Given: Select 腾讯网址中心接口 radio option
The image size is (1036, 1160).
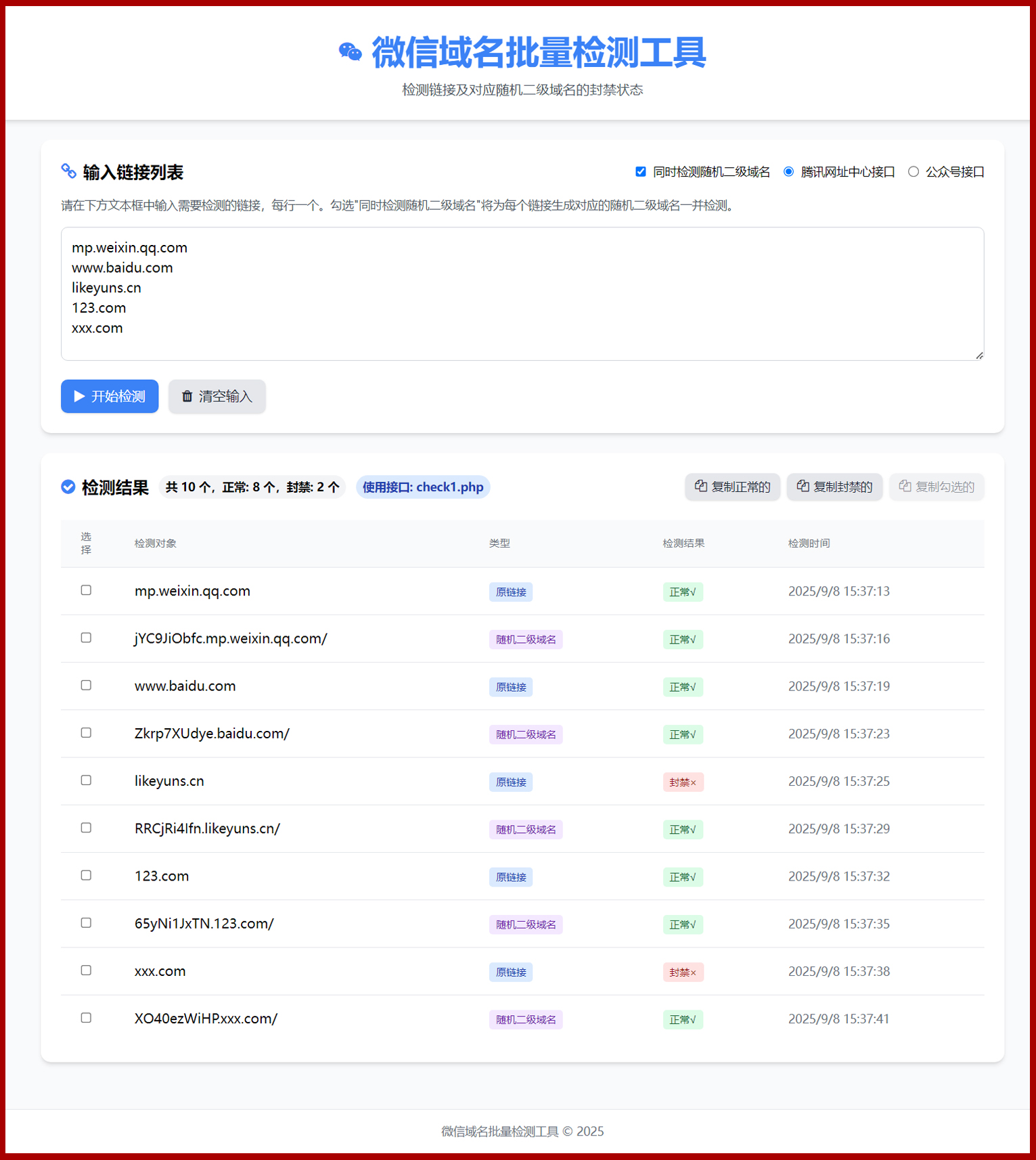Looking at the screenshot, I should click(x=788, y=172).
